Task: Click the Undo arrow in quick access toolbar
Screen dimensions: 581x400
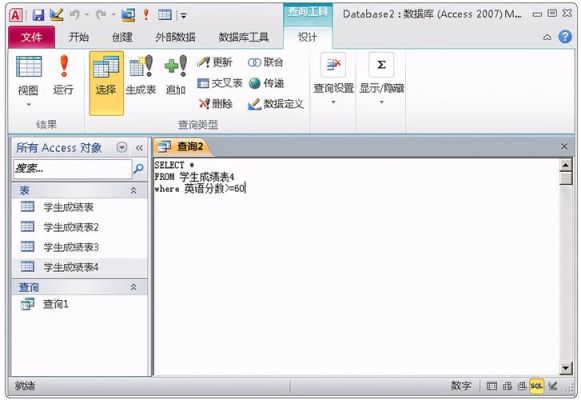Action: [74, 15]
